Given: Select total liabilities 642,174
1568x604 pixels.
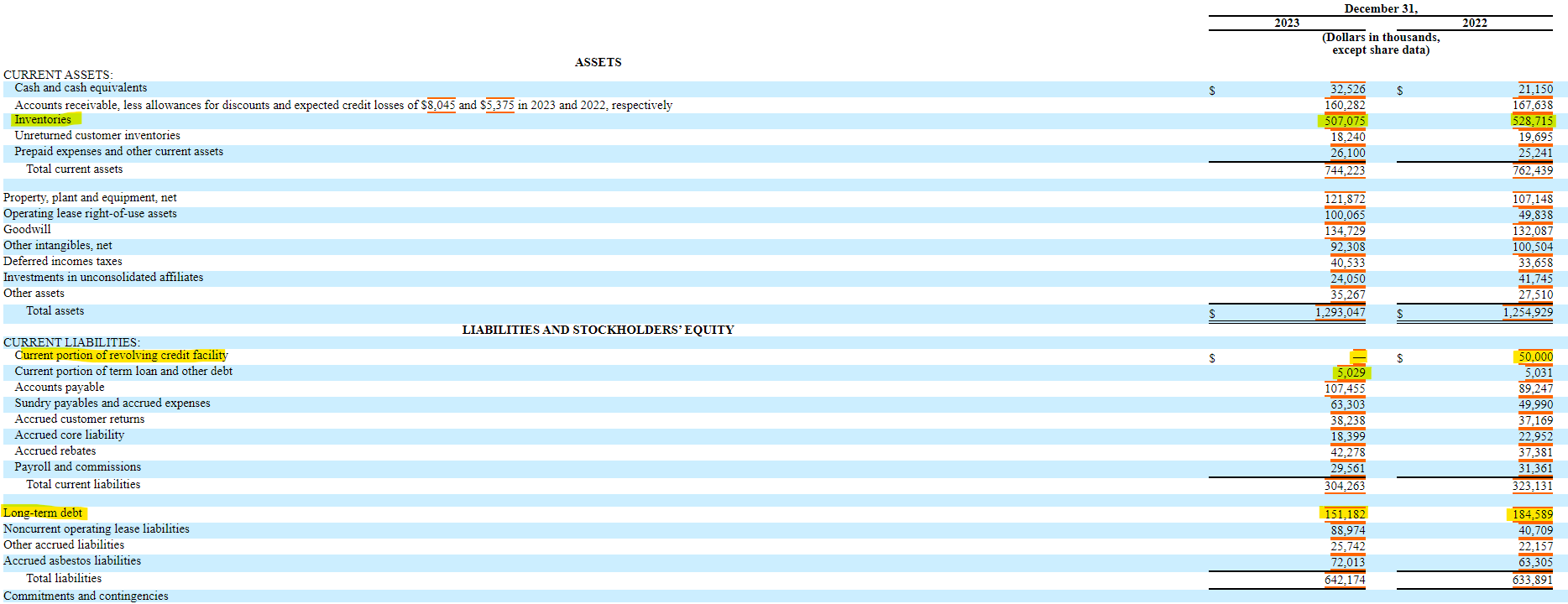Looking at the screenshot, I should click(1345, 580).
